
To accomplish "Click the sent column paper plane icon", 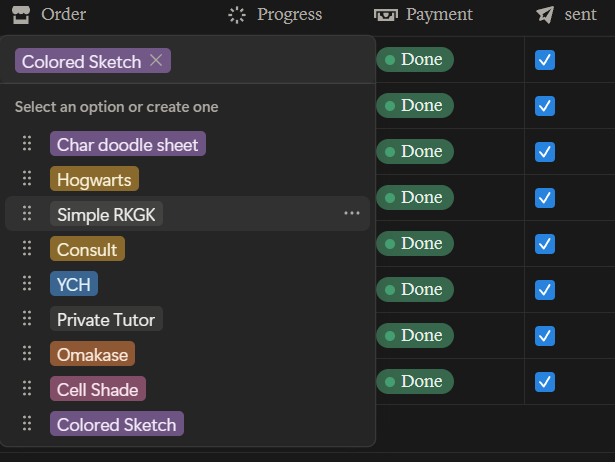I will tap(545, 15).
